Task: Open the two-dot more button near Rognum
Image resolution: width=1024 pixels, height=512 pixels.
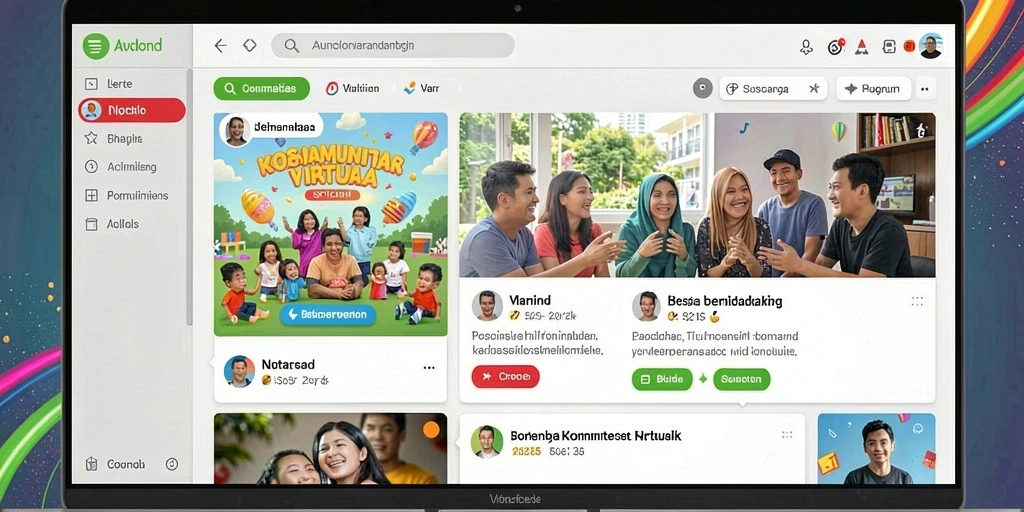Action: (x=925, y=89)
